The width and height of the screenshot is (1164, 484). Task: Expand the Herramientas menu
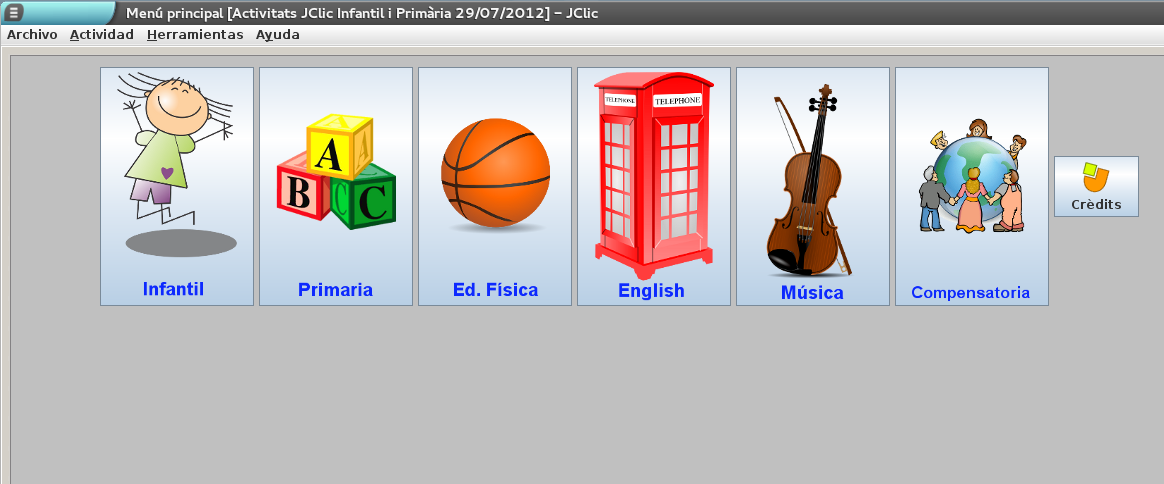pos(195,34)
